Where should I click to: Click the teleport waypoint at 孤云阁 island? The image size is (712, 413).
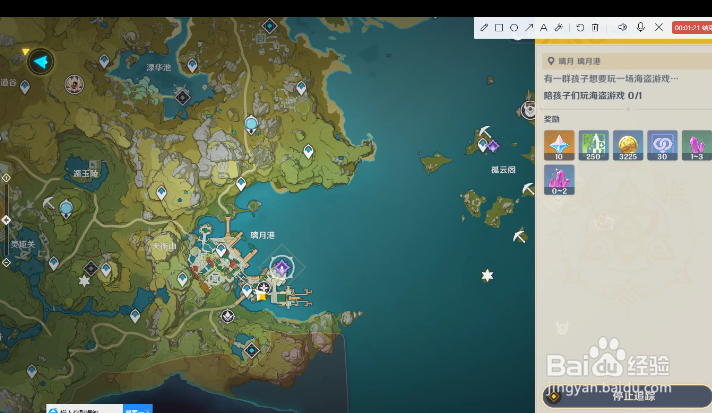483,145
